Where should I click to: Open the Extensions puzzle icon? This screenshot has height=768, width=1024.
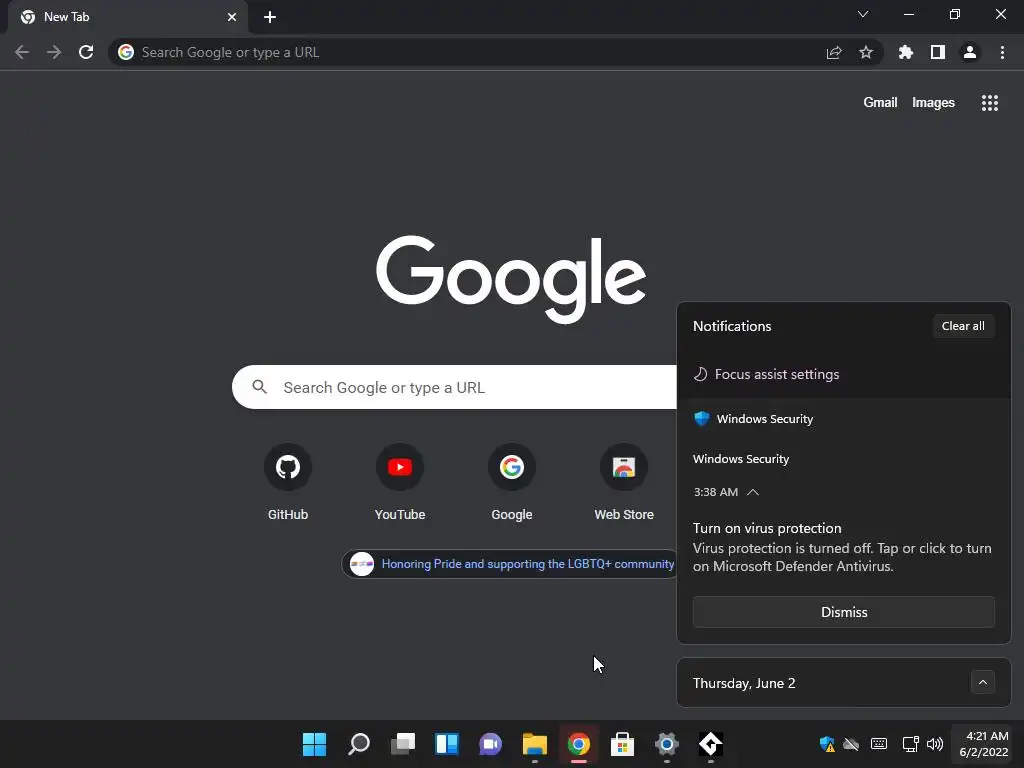(906, 52)
